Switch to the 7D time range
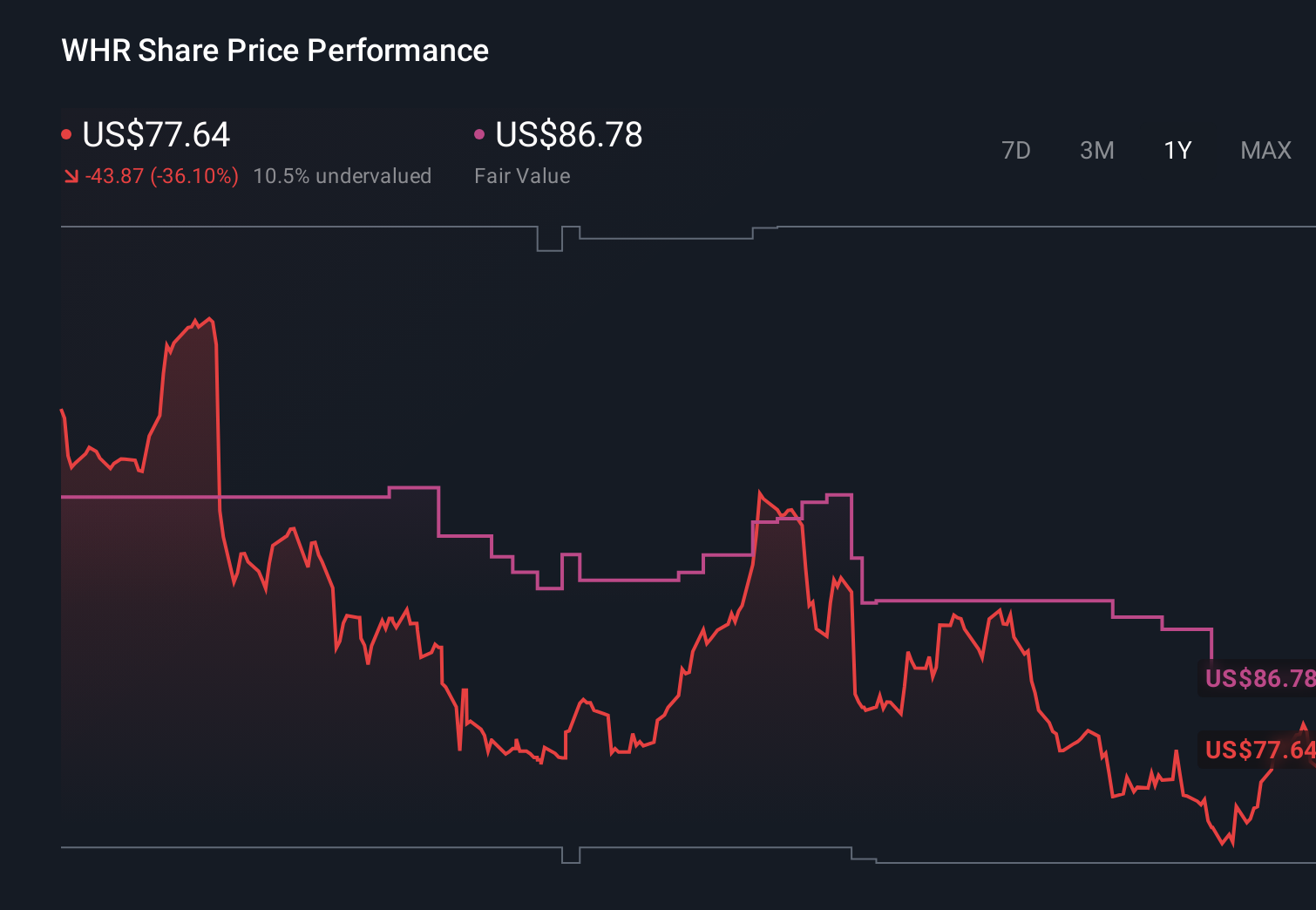This screenshot has width=1316, height=910. coord(1016,150)
